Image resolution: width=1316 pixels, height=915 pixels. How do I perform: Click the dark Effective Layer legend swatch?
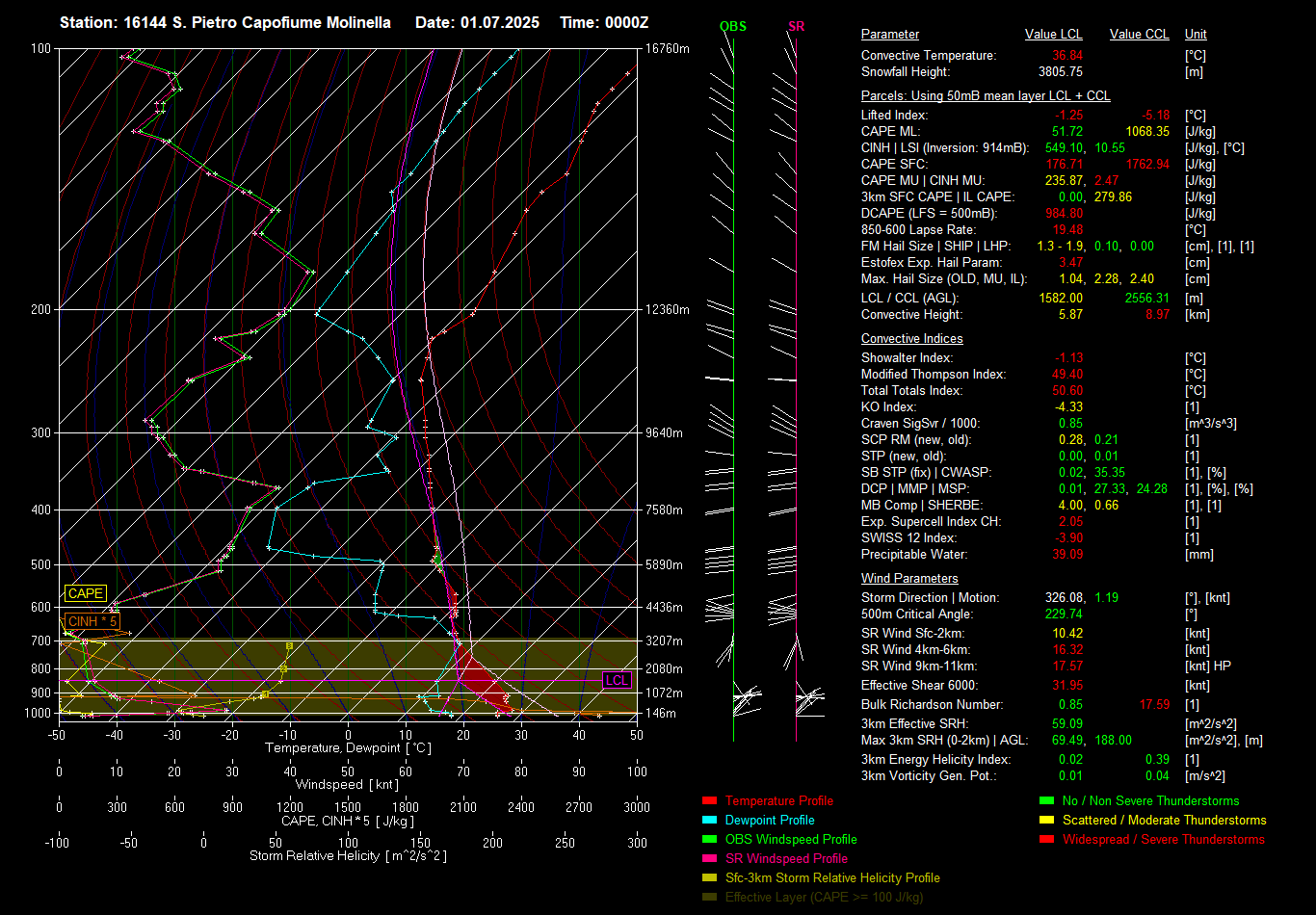pos(710,897)
